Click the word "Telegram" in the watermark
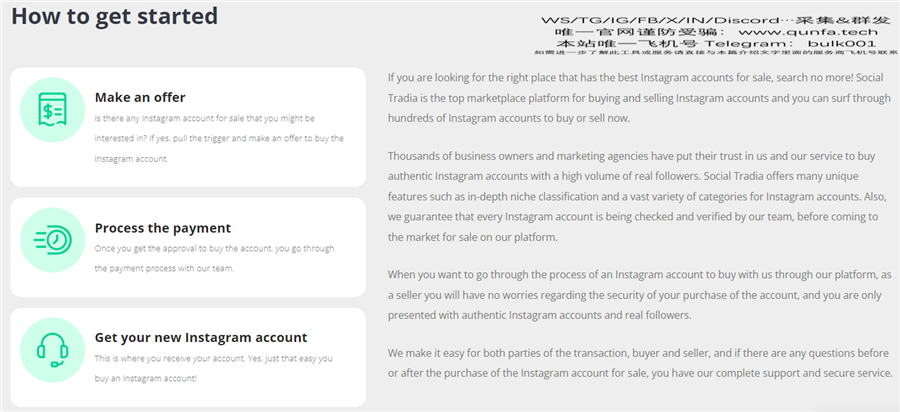900x412 pixels. 747,44
